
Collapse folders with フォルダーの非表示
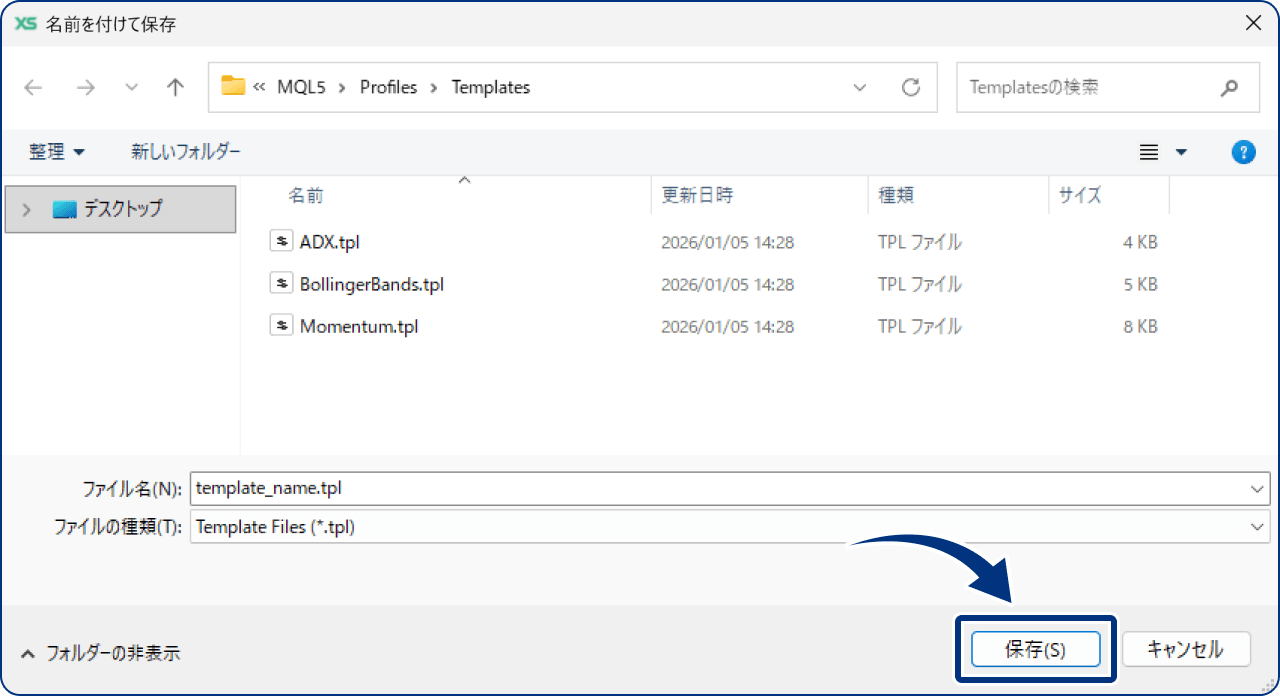coord(100,653)
